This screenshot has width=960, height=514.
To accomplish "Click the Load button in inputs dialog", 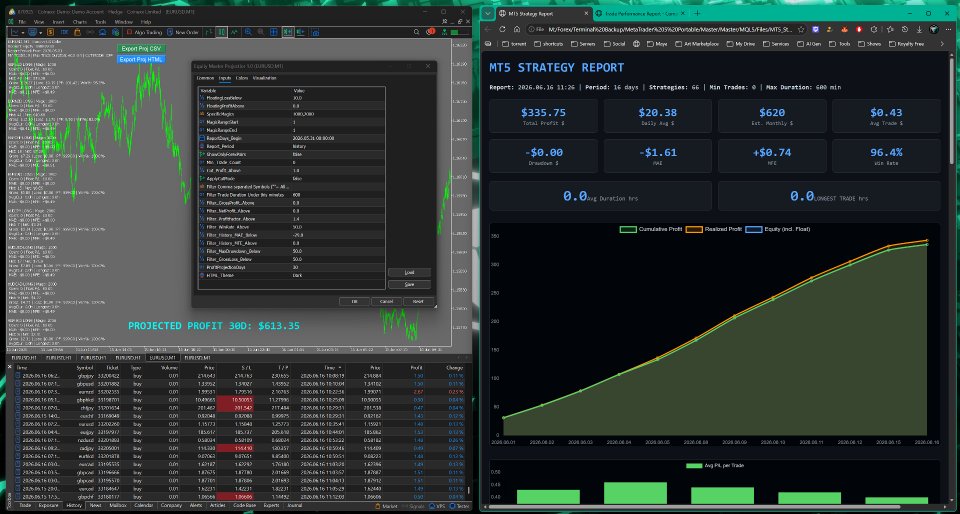I will [409, 273].
